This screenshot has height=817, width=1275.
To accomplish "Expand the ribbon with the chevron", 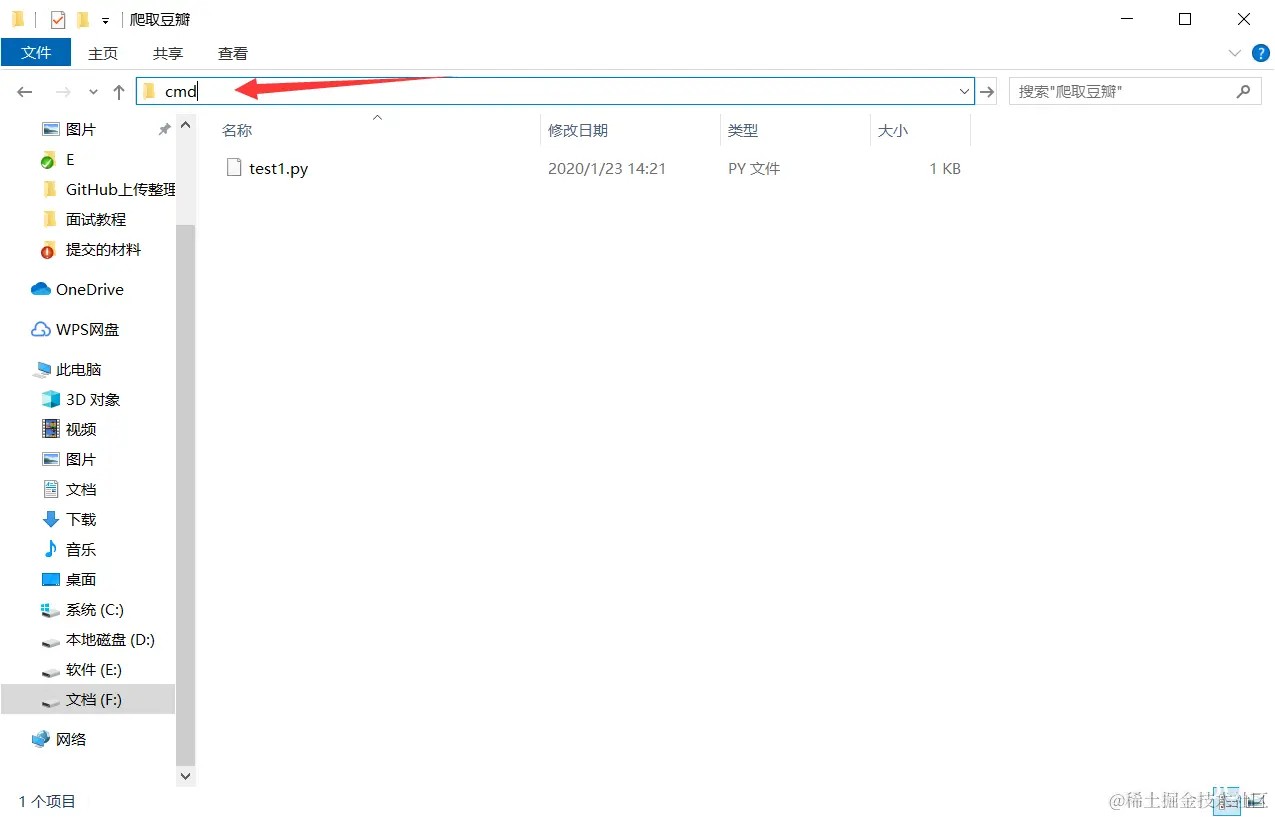I will (1234, 53).
